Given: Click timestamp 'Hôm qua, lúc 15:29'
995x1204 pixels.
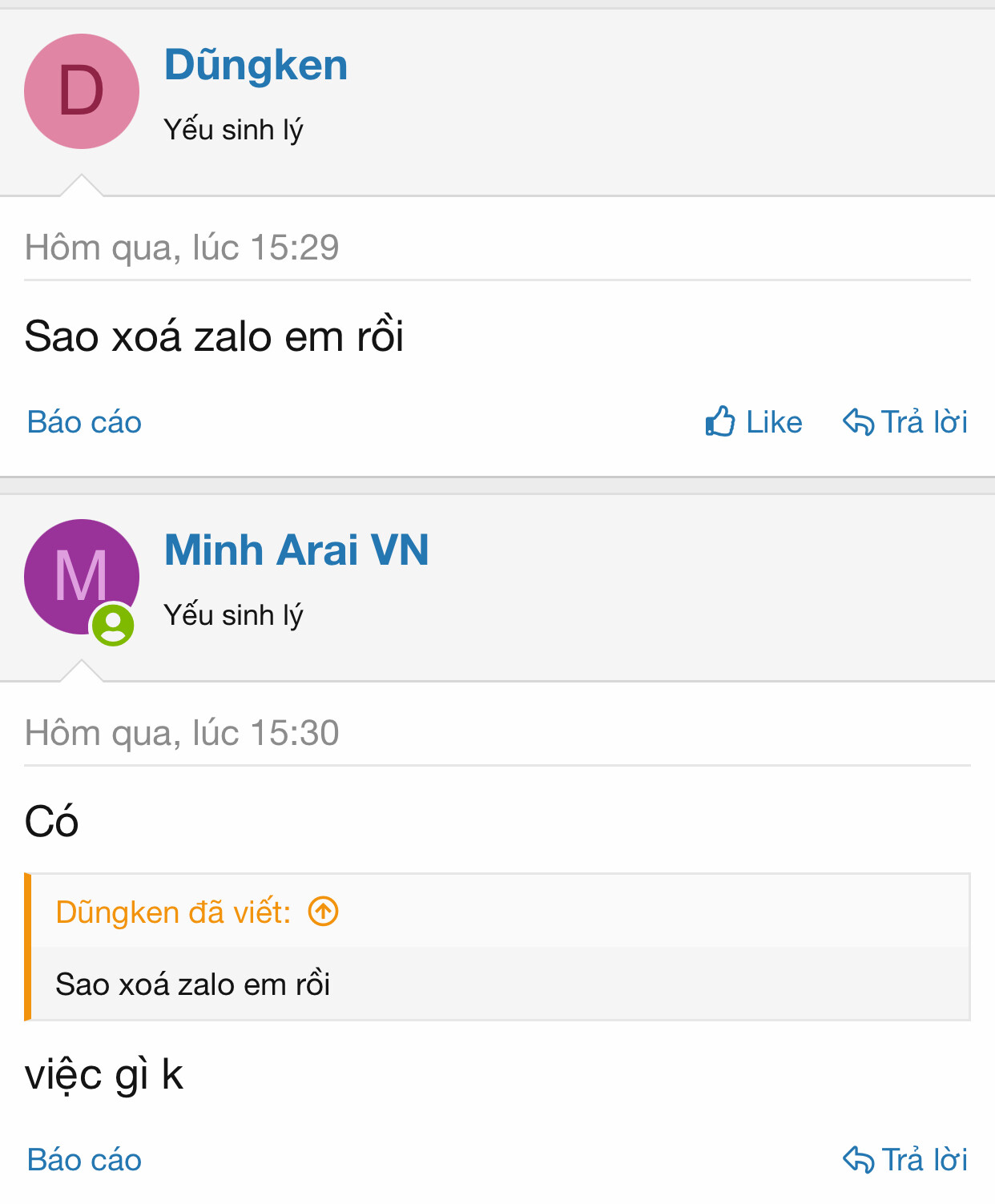Looking at the screenshot, I should (x=182, y=248).
